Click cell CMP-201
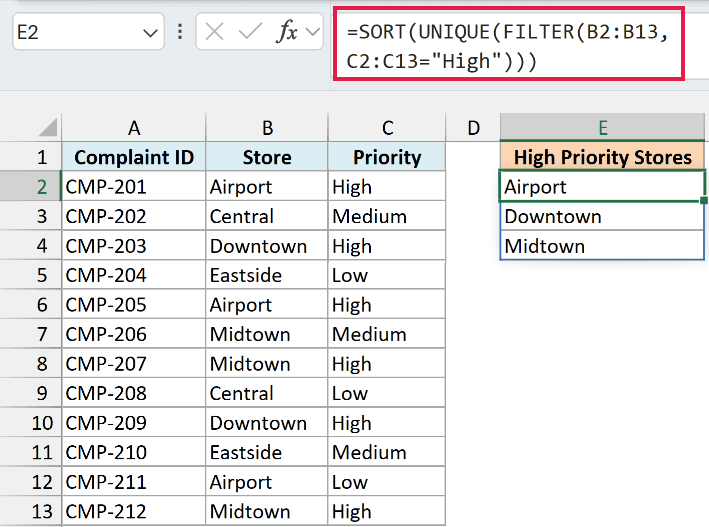The height and width of the screenshot is (527, 709). pyautogui.click(x=134, y=186)
